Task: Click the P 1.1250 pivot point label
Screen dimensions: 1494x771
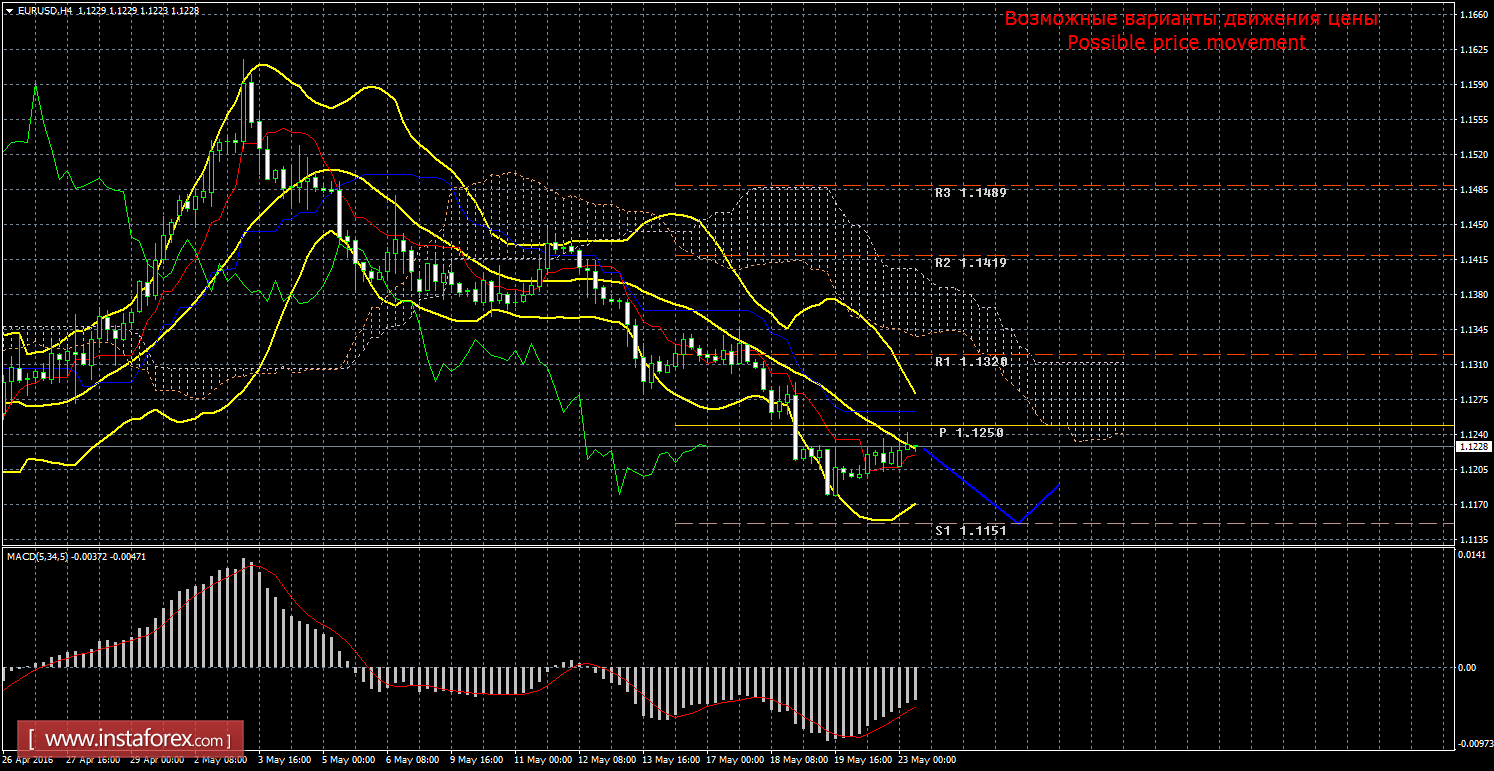Action: [x=971, y=432]
